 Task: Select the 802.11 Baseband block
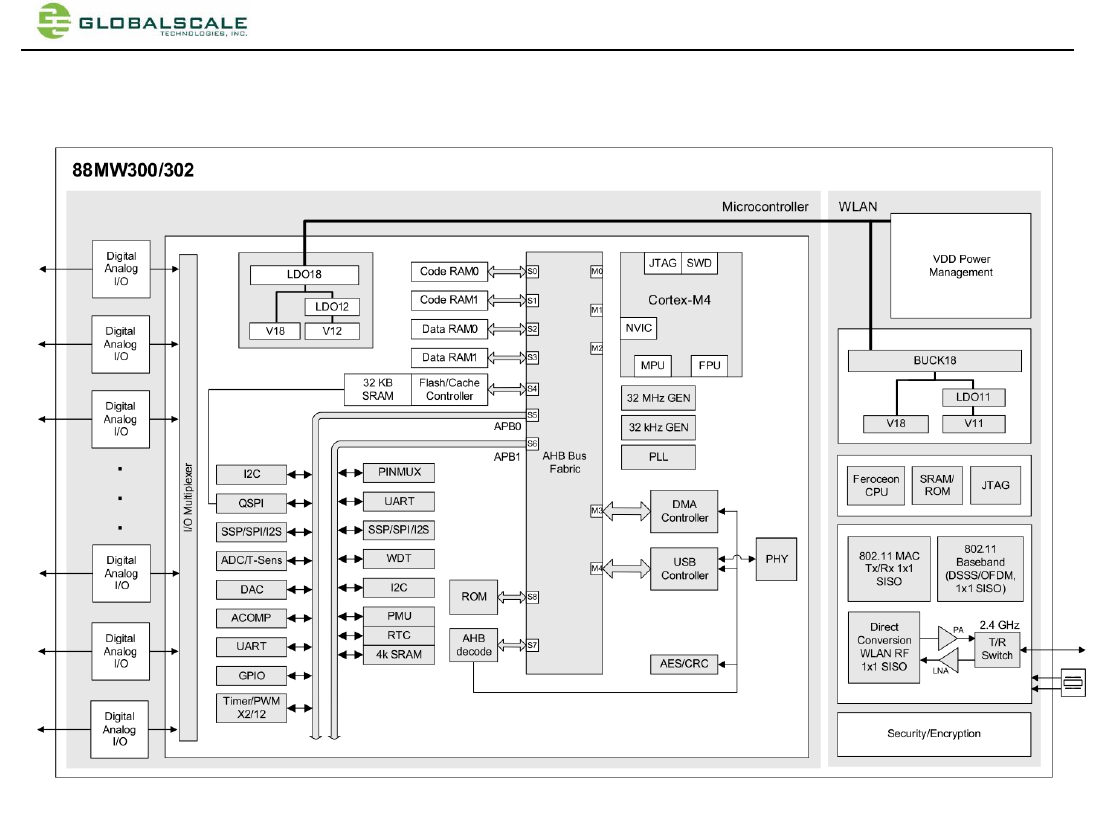pos(980,569)
